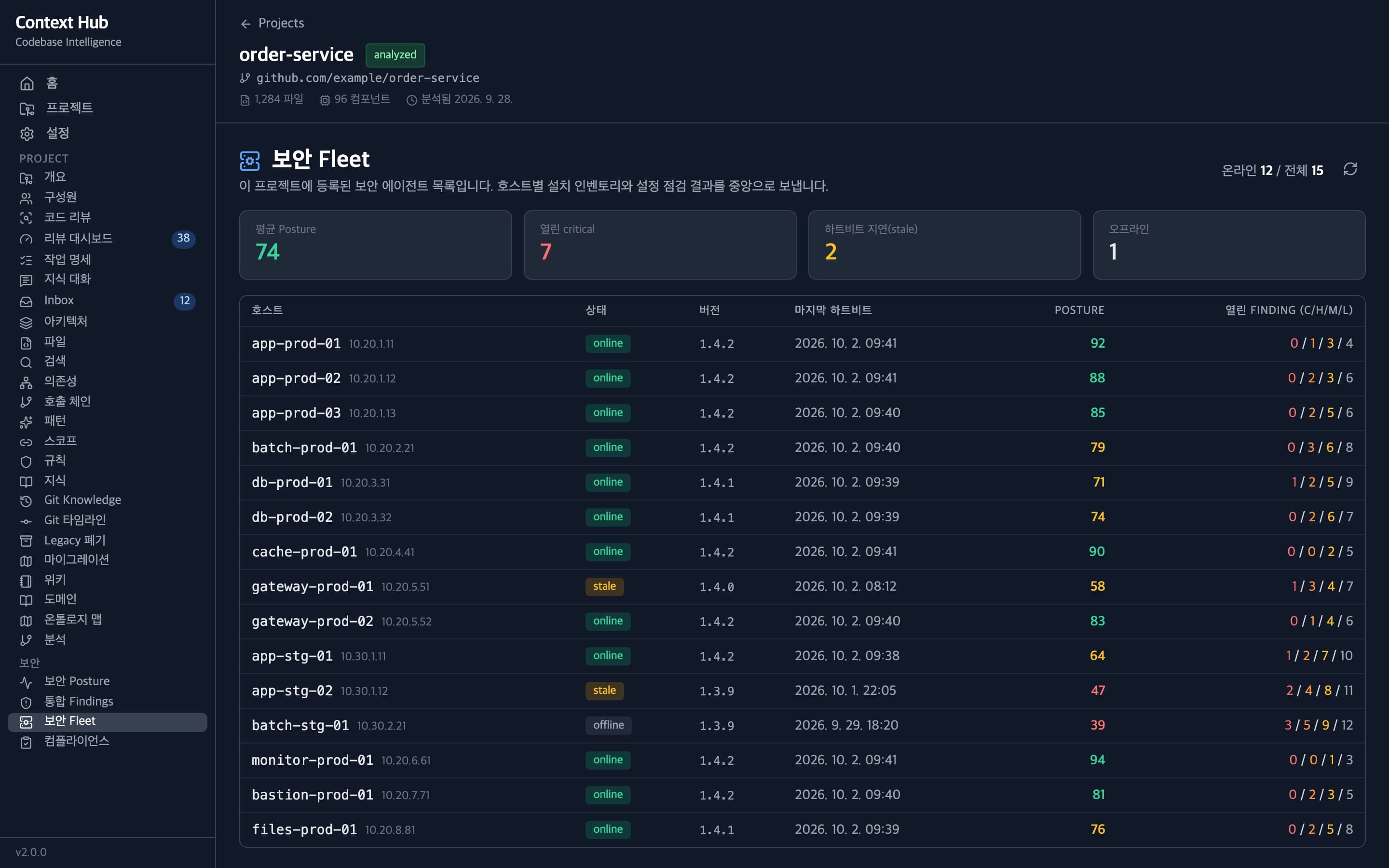Click the 컴플라이언스 clipboard icon

click(26, 742)
